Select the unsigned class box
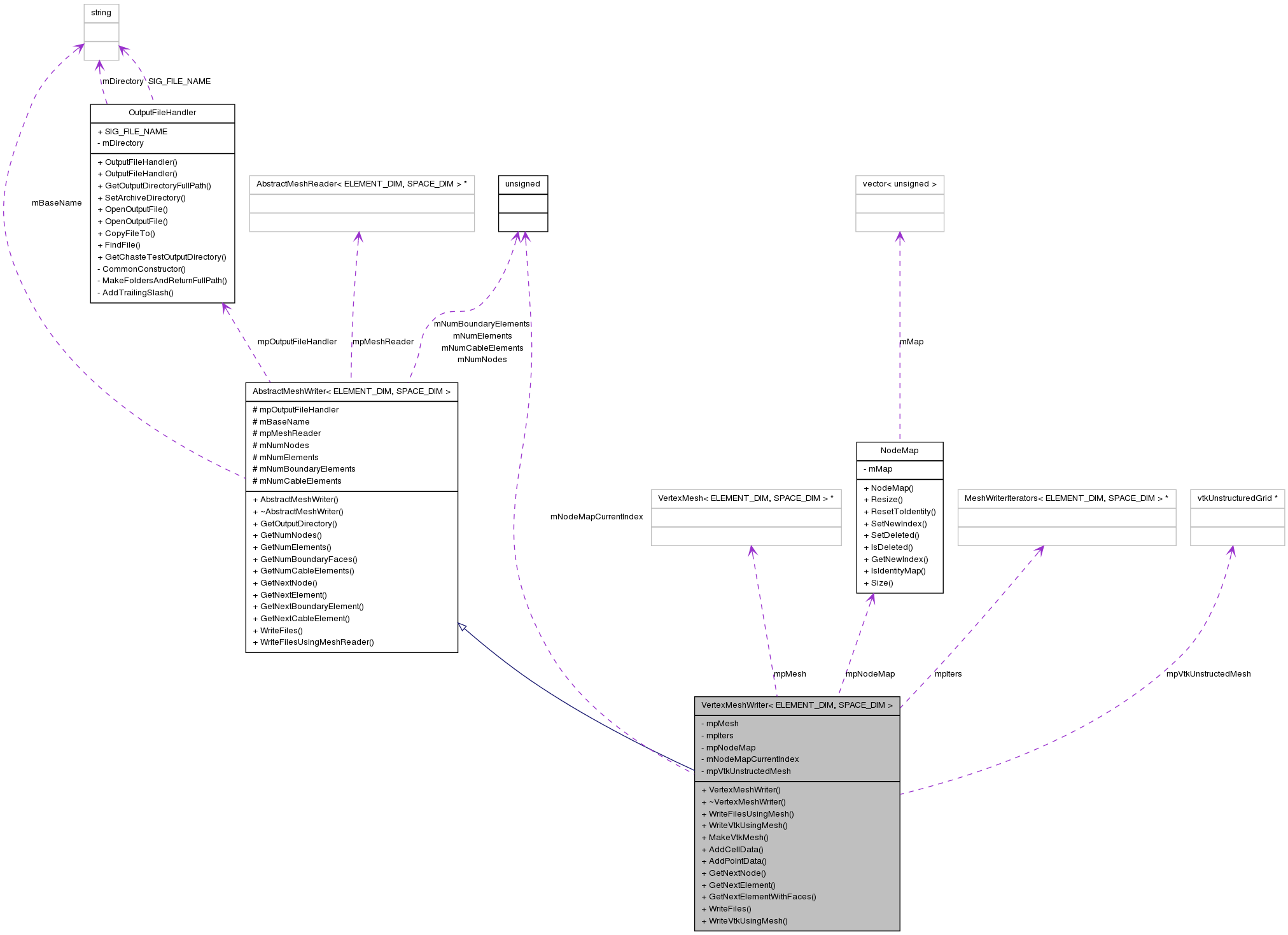Image resolution: width=1288 pixels, height=935 pixels. [x=522, y=185]
